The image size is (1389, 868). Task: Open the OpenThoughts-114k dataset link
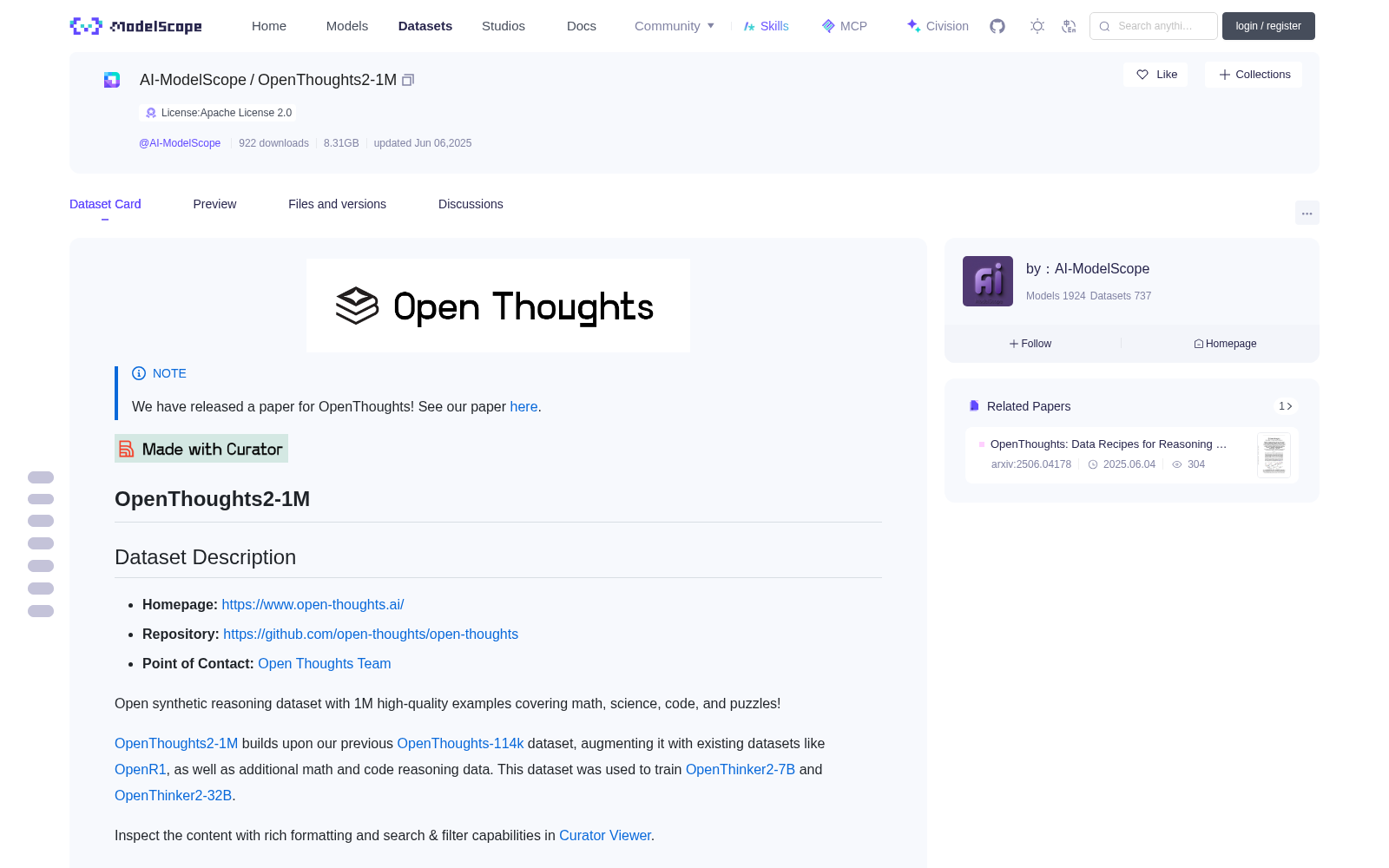pos(460,743)
